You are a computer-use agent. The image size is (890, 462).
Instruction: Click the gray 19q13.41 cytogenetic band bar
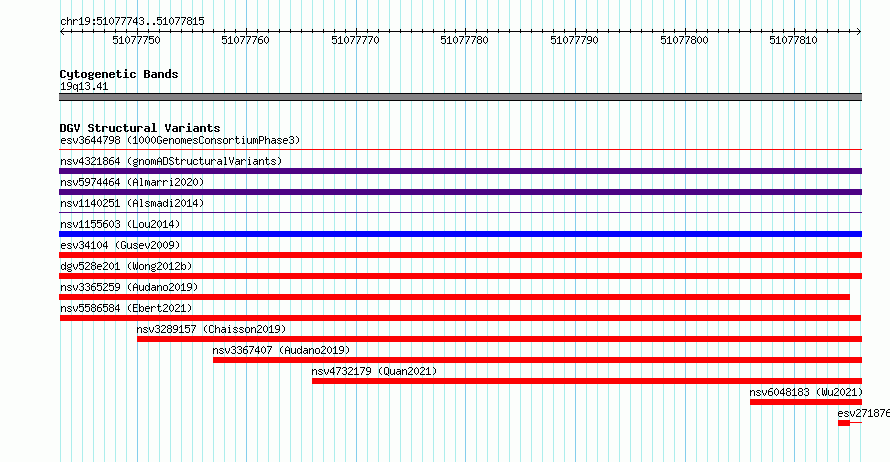click(460, 97)
